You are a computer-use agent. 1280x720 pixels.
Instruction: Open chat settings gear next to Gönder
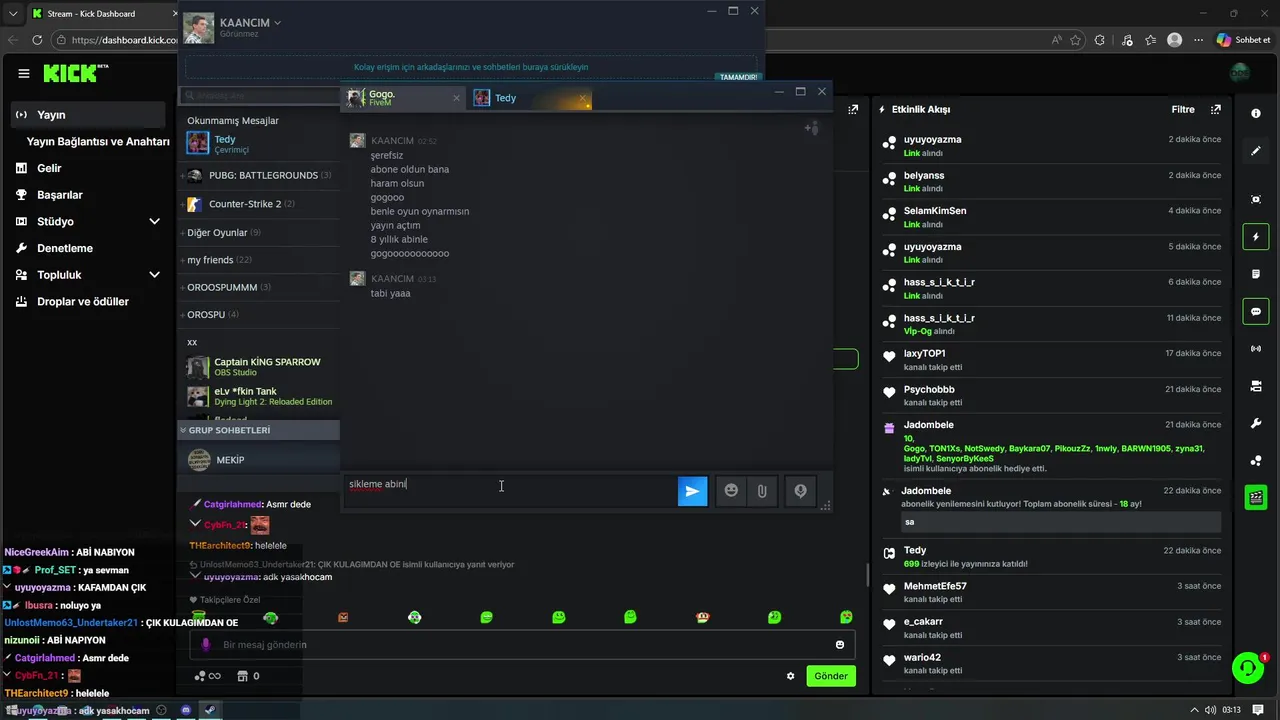790,676
